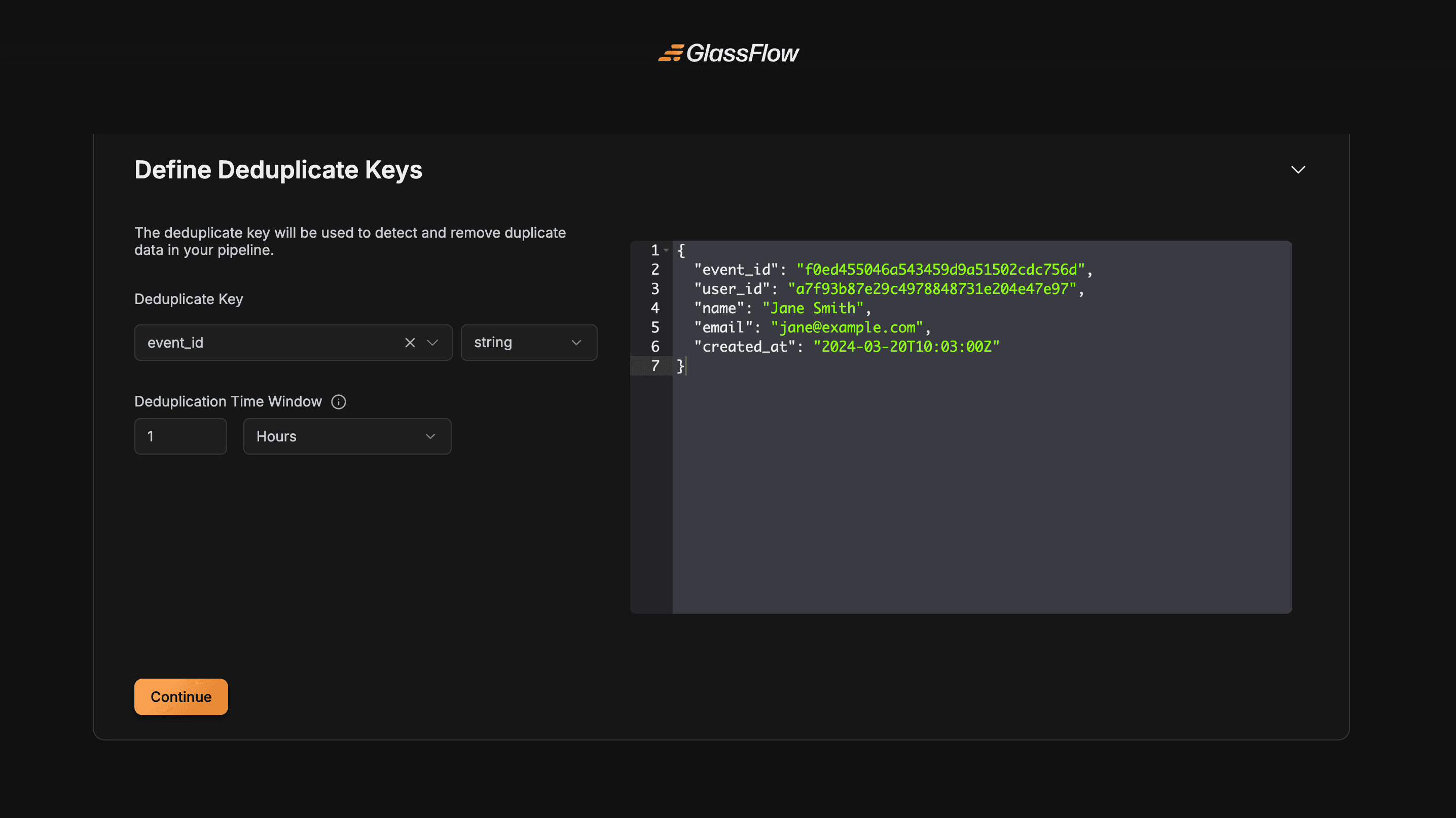Click the time window number input
This screenshot has width=1456, height=818.
tap(180, 436)
